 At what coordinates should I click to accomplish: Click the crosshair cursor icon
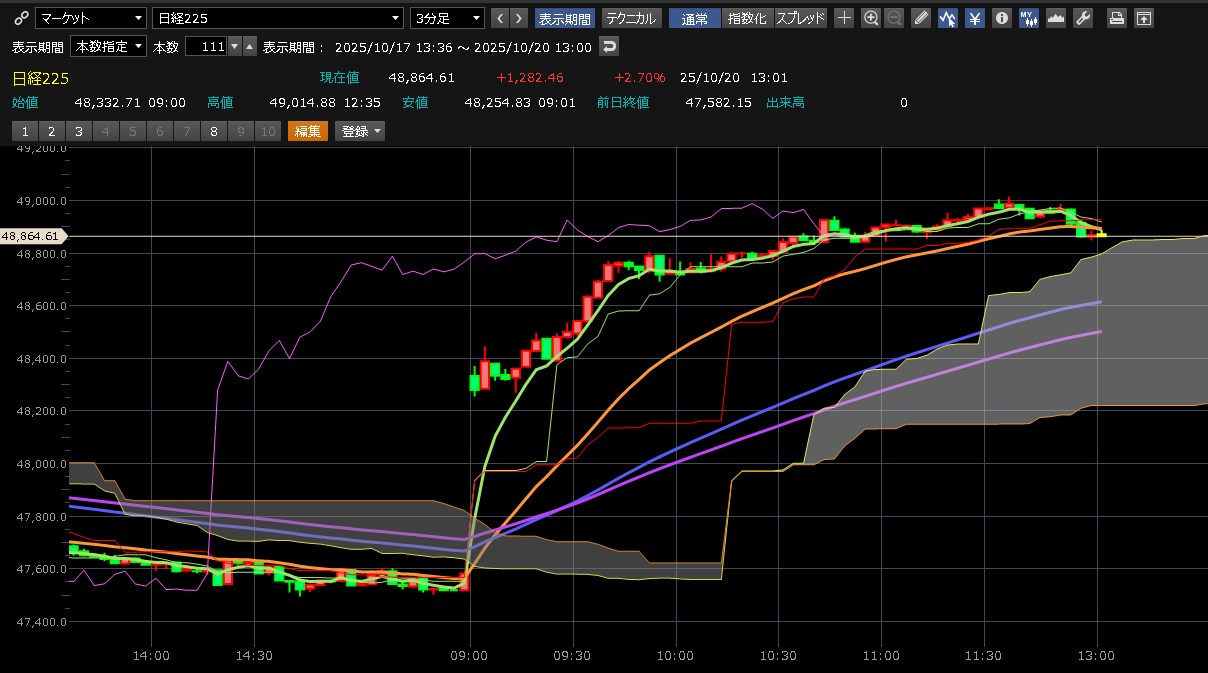[845, 18]
